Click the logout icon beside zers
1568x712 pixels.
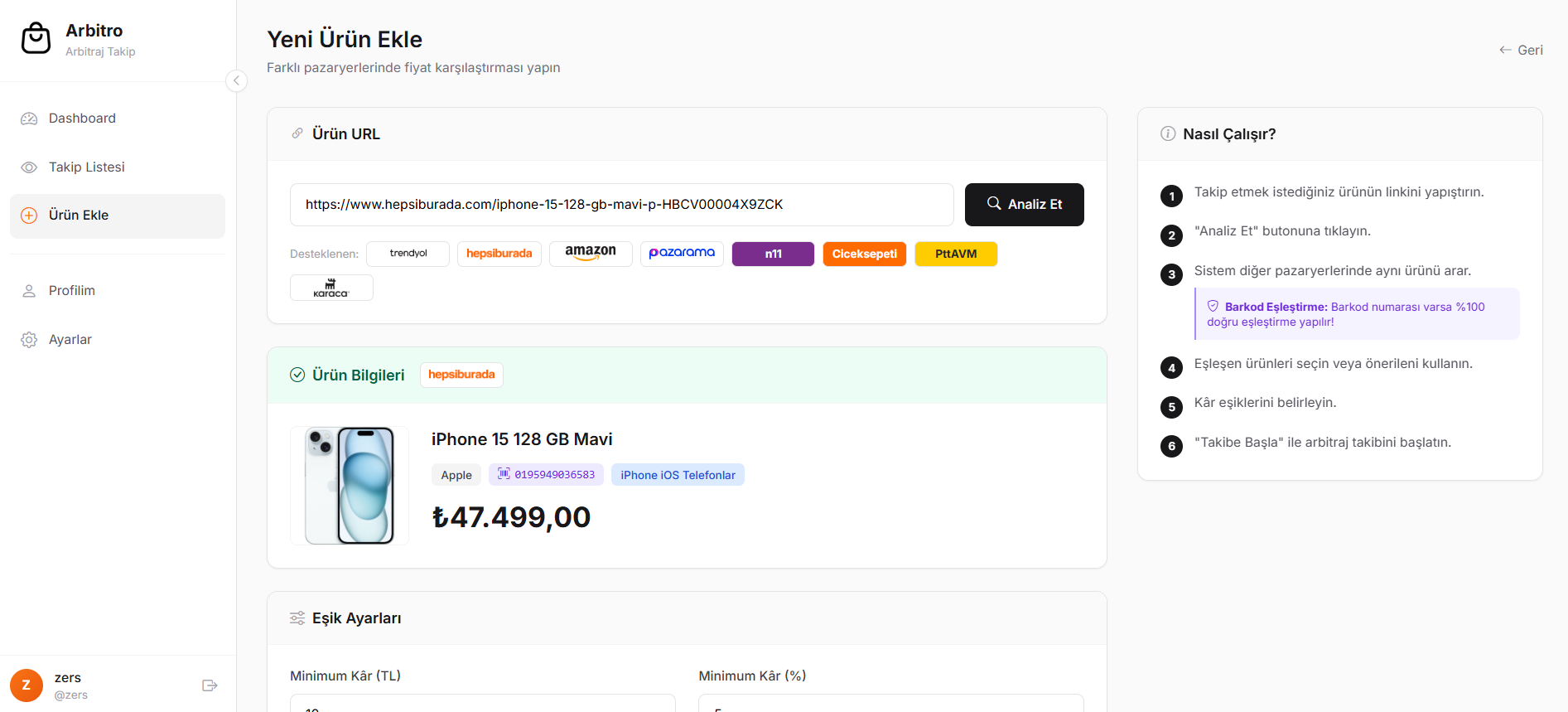pyautogui.click(x=210, y=685)
